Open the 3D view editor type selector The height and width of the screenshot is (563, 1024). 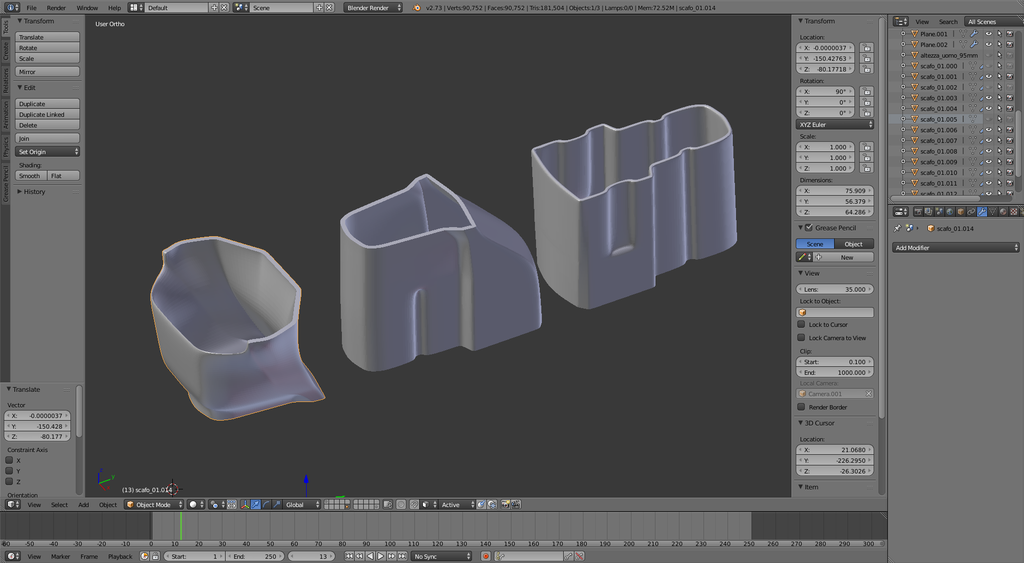coord(13,504)
